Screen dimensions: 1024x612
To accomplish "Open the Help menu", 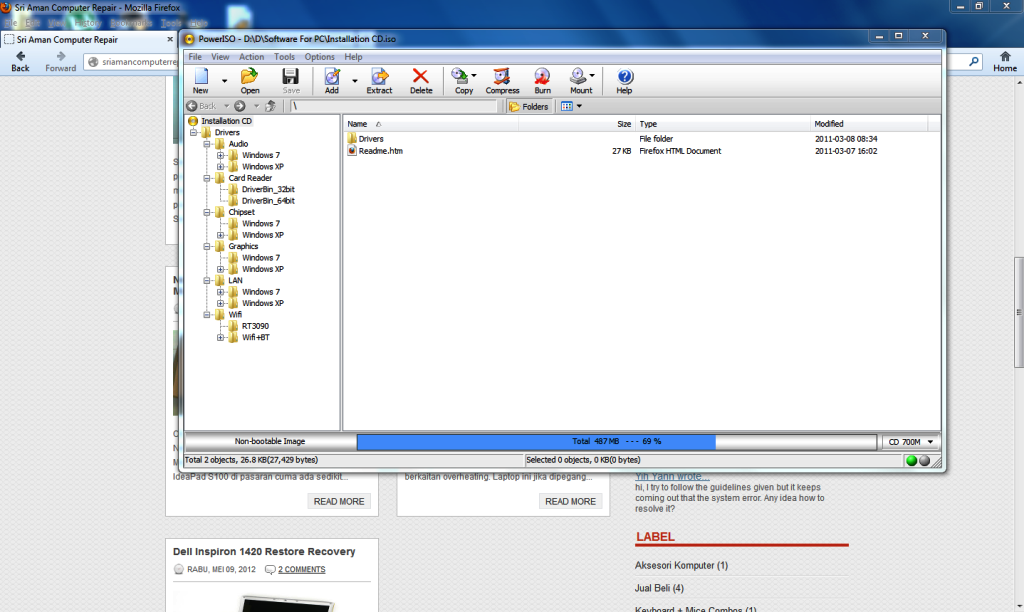I will (x=353, y=57).
